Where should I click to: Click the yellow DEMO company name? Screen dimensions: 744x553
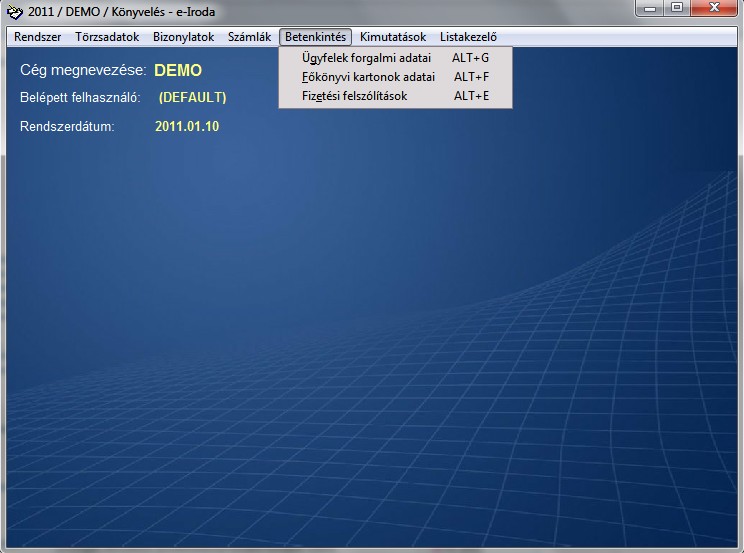178,71
